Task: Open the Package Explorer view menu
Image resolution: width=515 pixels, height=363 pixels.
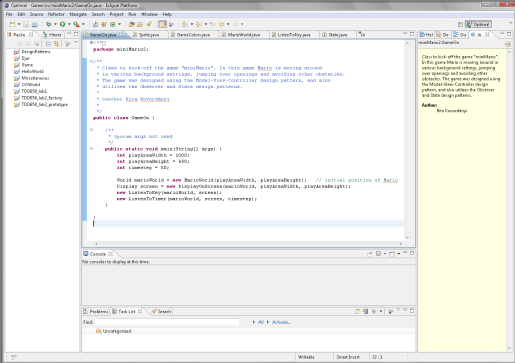Action: pos(76,43)
